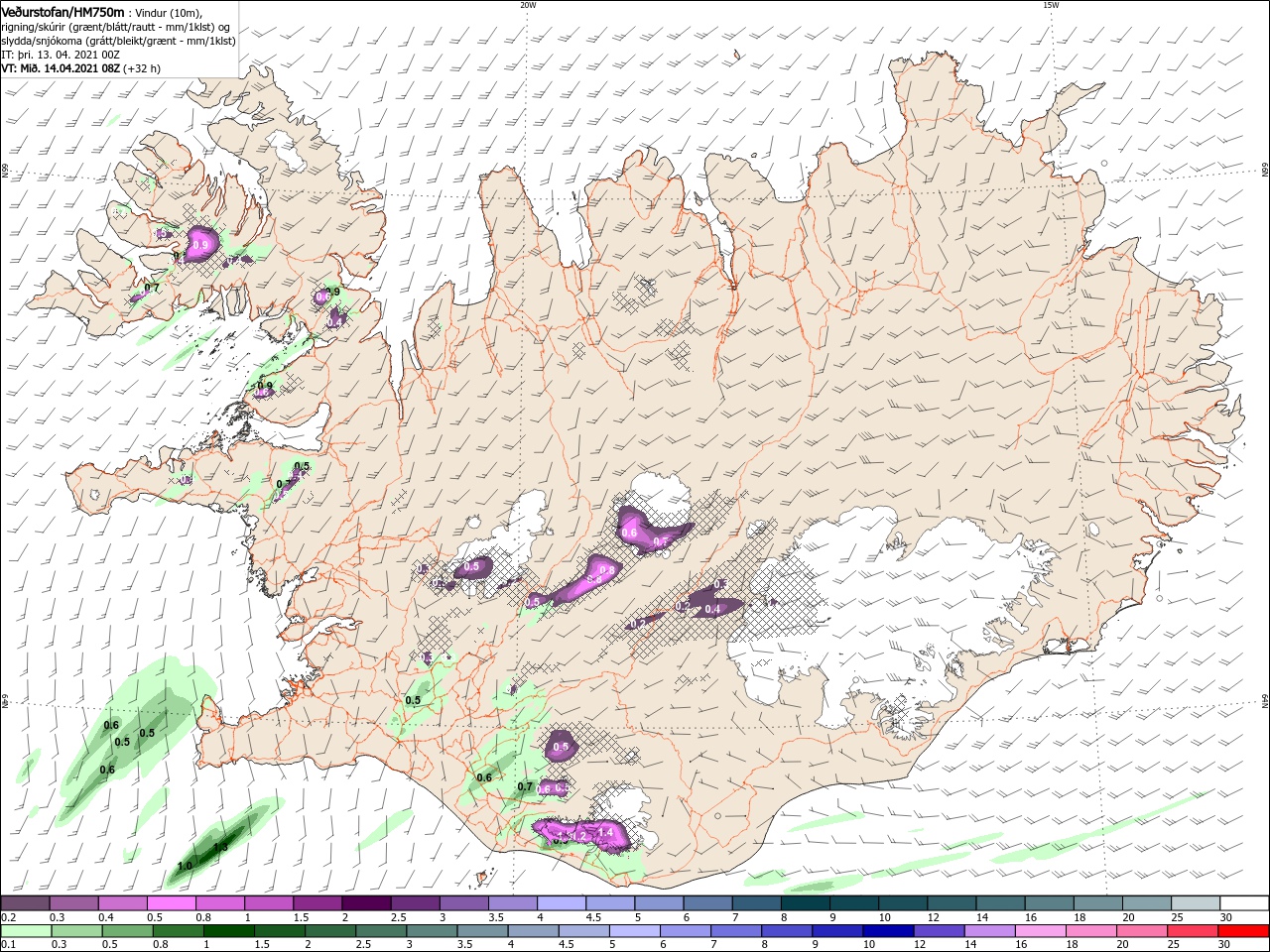Image resolution: width=1270 pixels, height=952 pixels.
Task: Click the 'Vindur (10m)' description text
Action: click(170, 12)
